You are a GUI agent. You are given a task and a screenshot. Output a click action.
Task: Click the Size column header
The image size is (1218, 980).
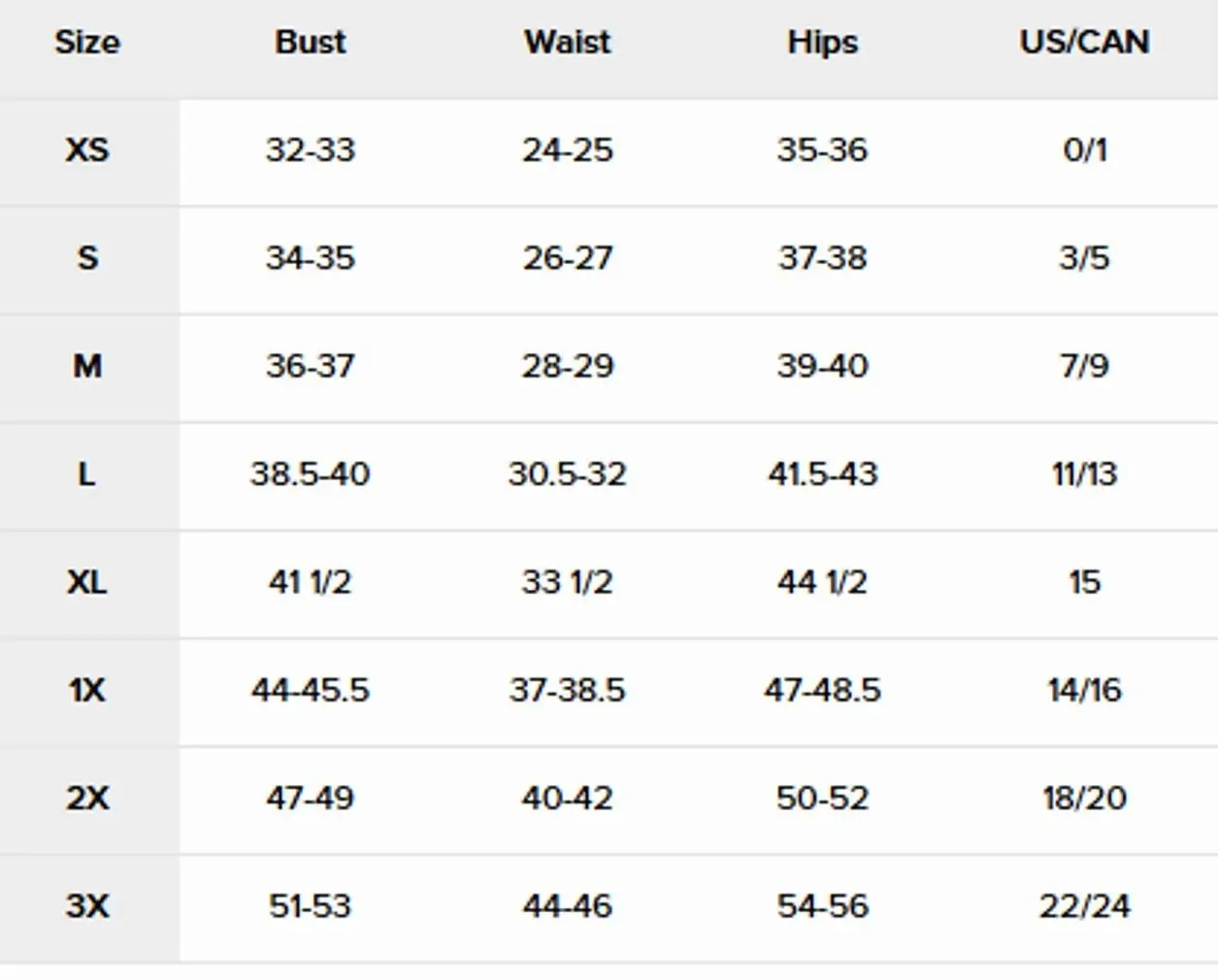pos(87,43)
